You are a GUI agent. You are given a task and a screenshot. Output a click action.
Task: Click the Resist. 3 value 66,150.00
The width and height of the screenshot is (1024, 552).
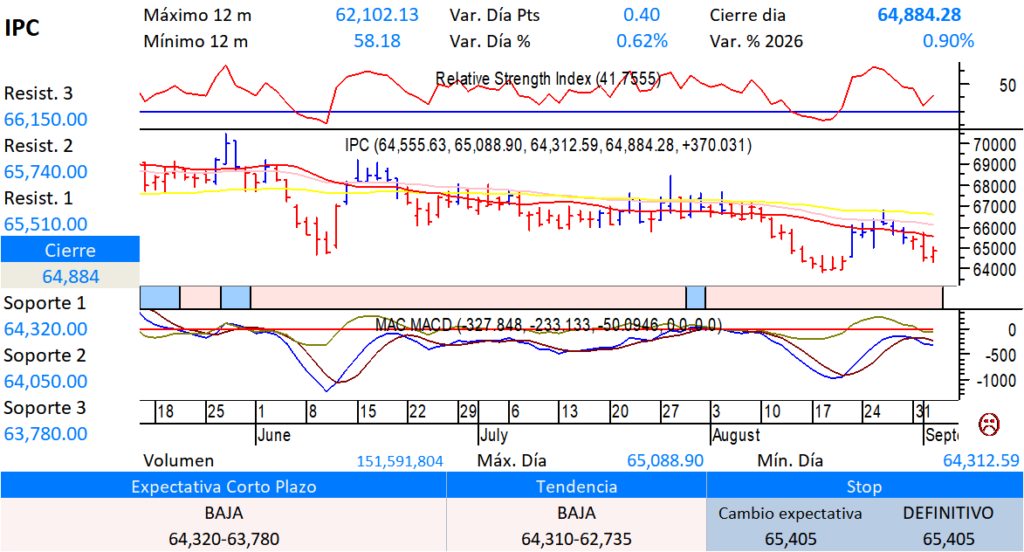46,120
